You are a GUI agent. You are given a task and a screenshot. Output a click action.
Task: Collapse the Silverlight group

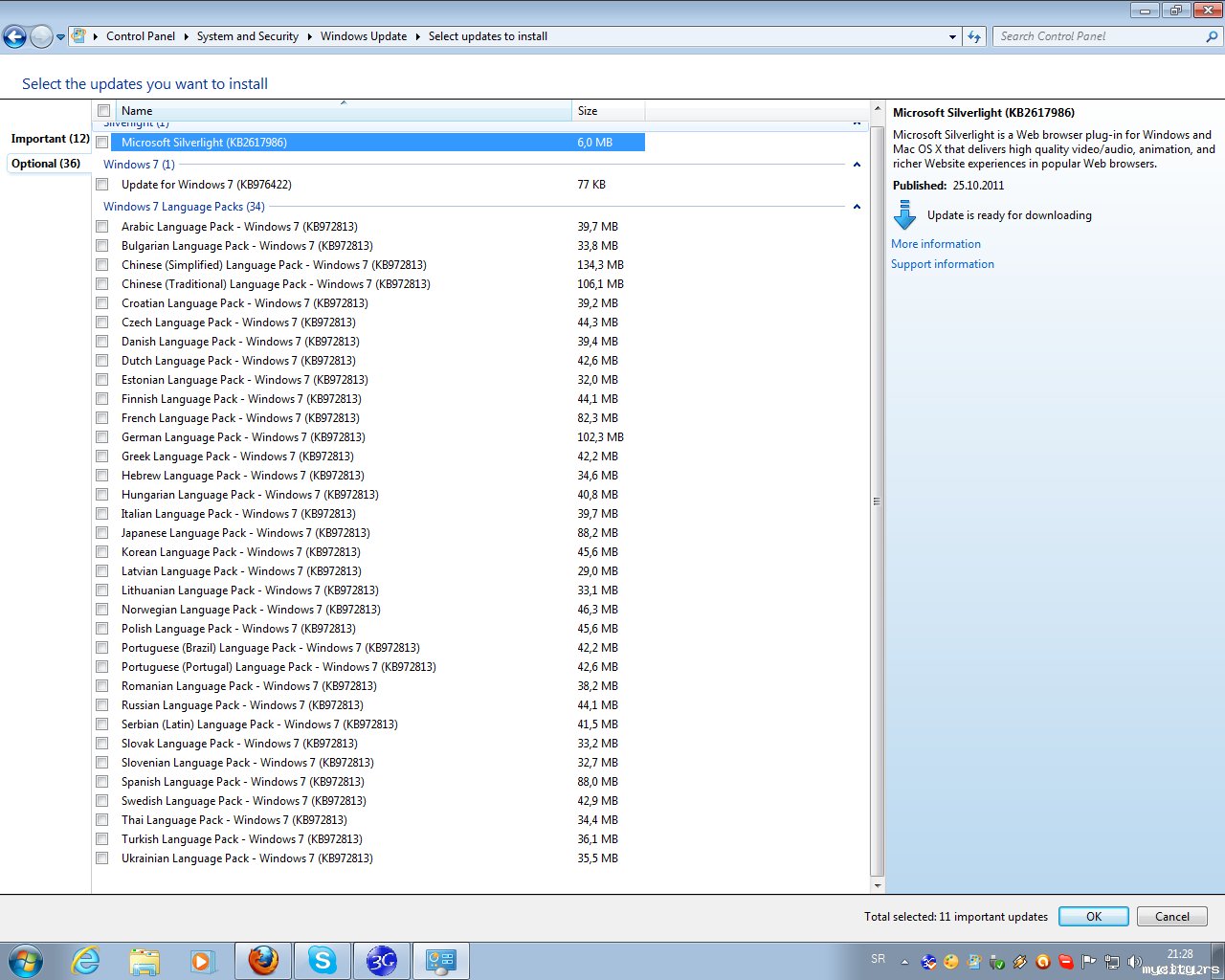[x=857, y=123]
